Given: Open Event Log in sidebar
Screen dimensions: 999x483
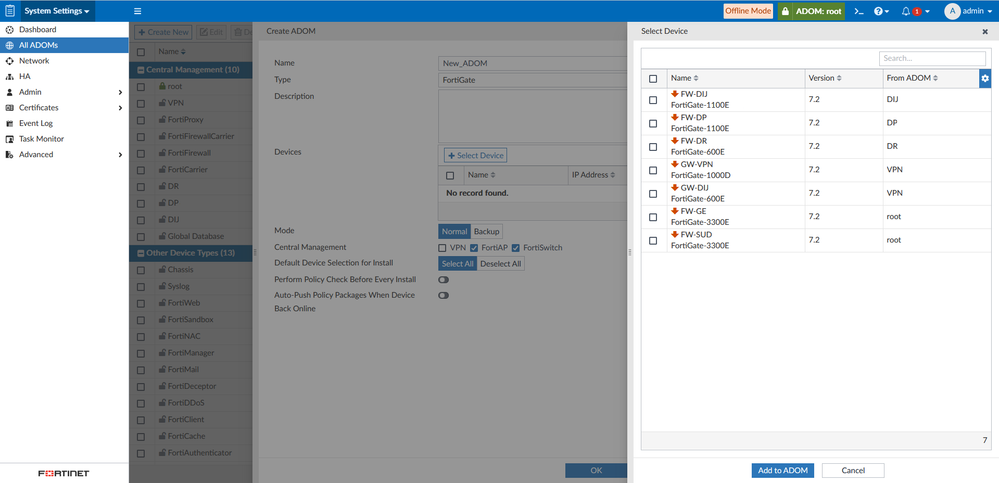Looking at the screenshot, I should (x=64, y=123).
